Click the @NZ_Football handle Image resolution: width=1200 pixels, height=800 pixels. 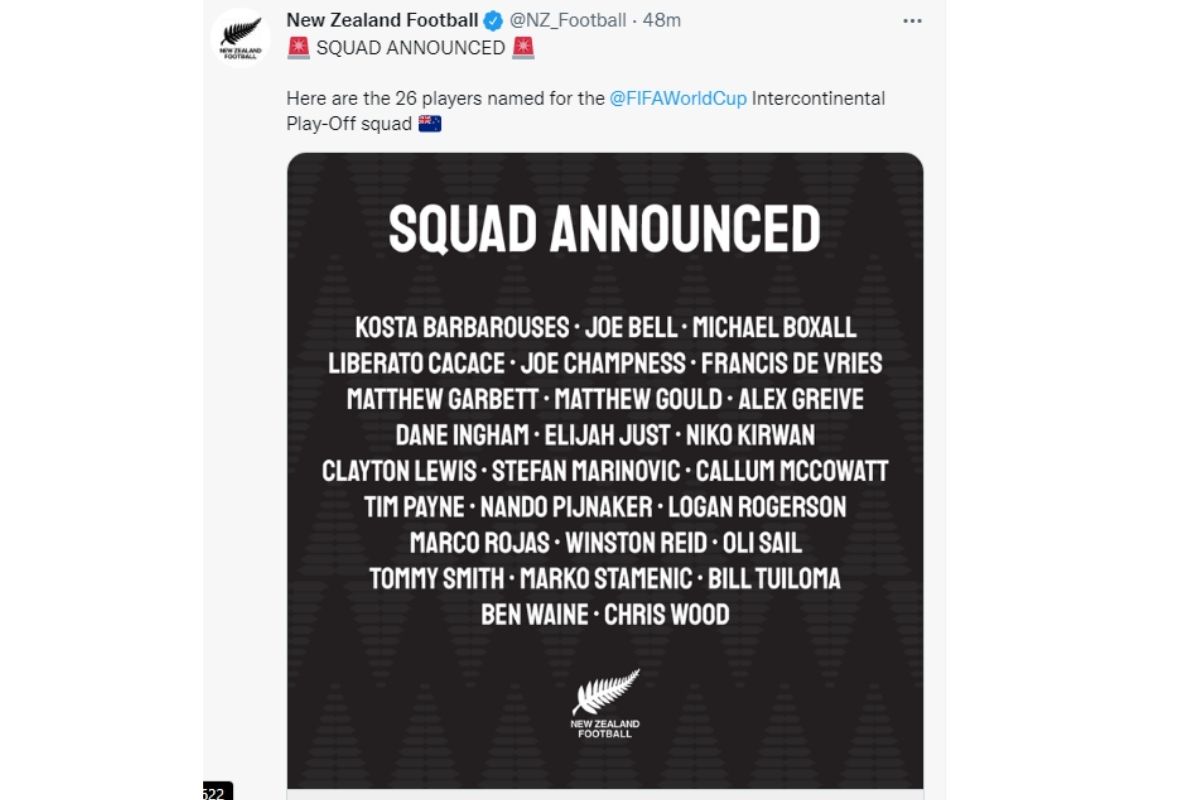click(567, 21)
